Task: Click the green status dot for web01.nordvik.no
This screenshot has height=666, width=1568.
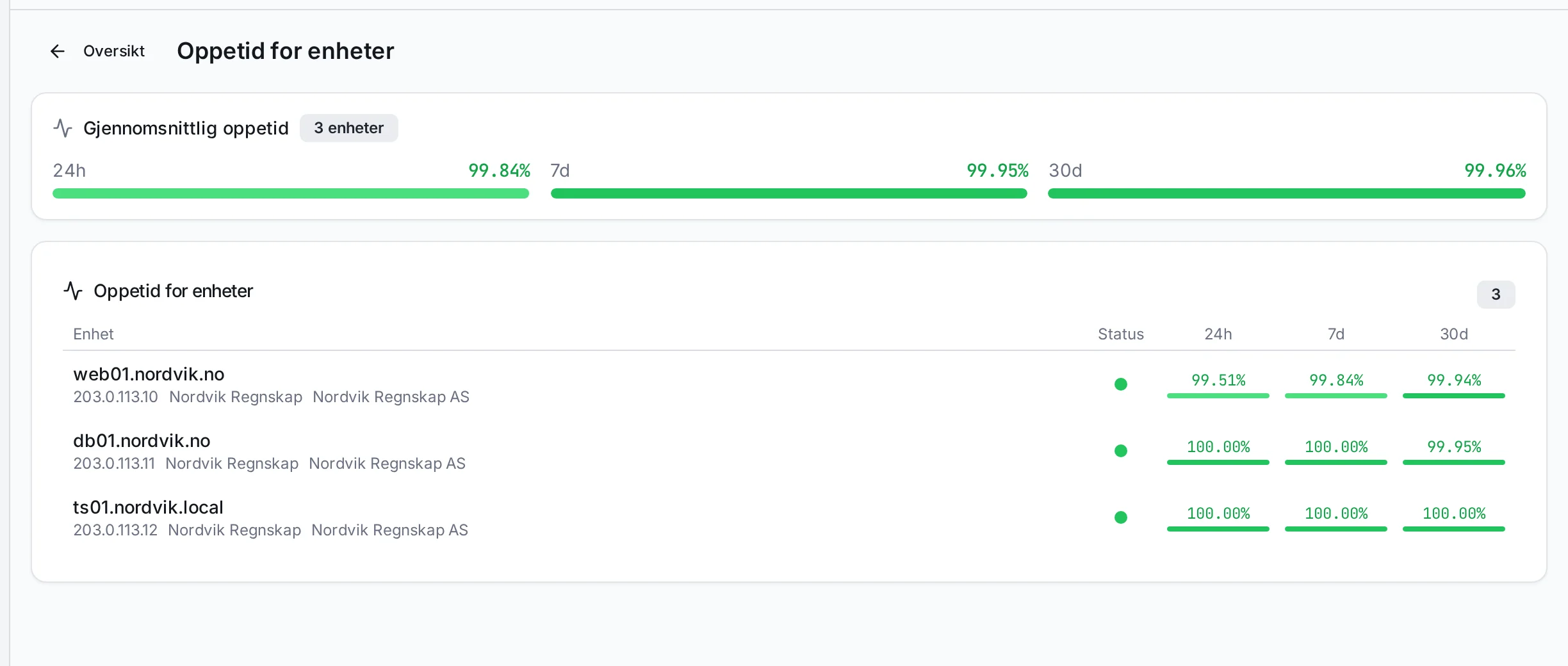Action: click(x=1121, y=384)
